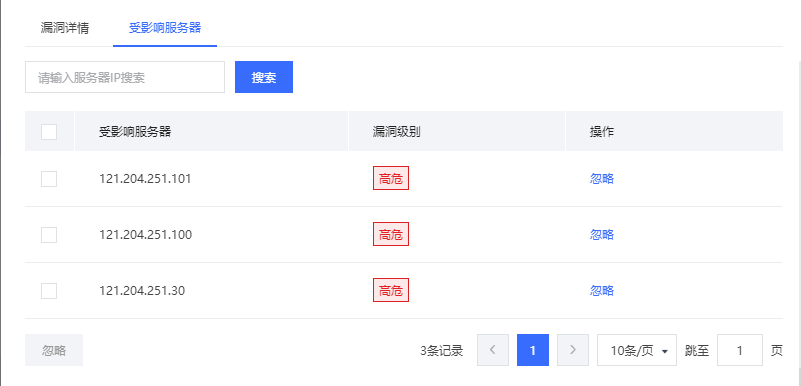Switch to 受影响服务器 tab

pyautogui.click(x=165, y=28)
